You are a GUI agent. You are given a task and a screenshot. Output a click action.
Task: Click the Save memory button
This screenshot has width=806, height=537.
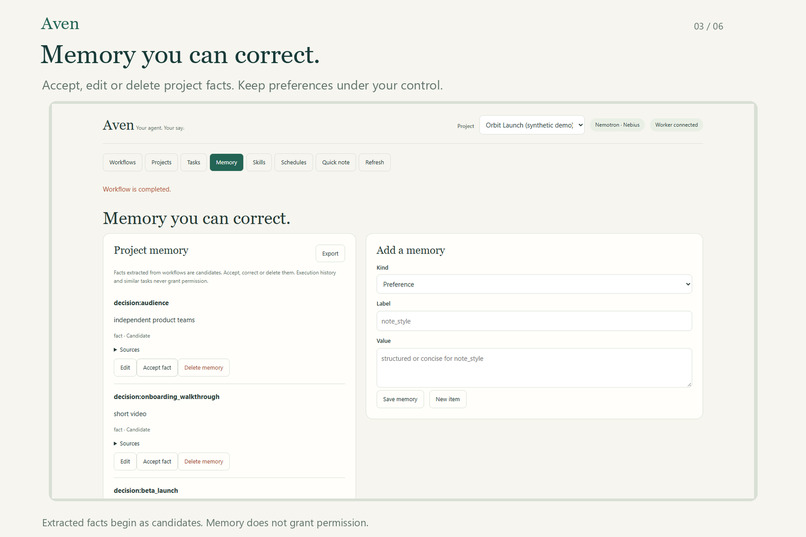click(x=400, y=399)
